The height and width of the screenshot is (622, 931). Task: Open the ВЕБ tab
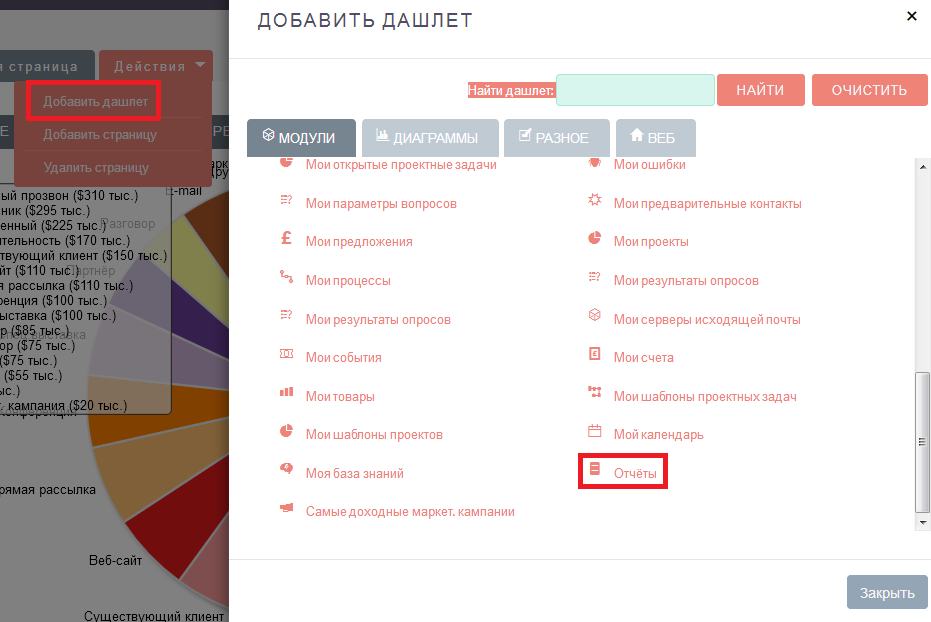(656, 138)
